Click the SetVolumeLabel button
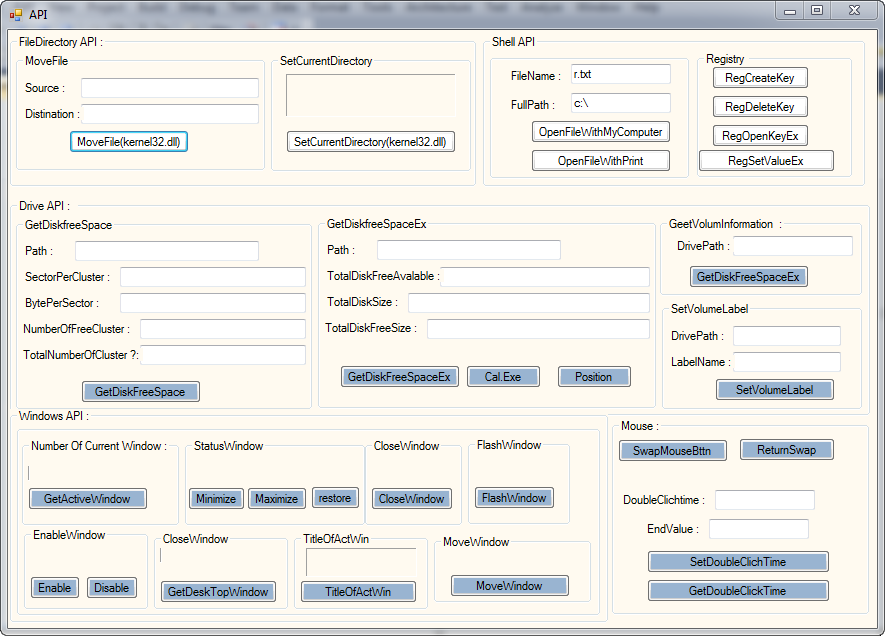This screenshot has width=885, height=636. point(774,389)
